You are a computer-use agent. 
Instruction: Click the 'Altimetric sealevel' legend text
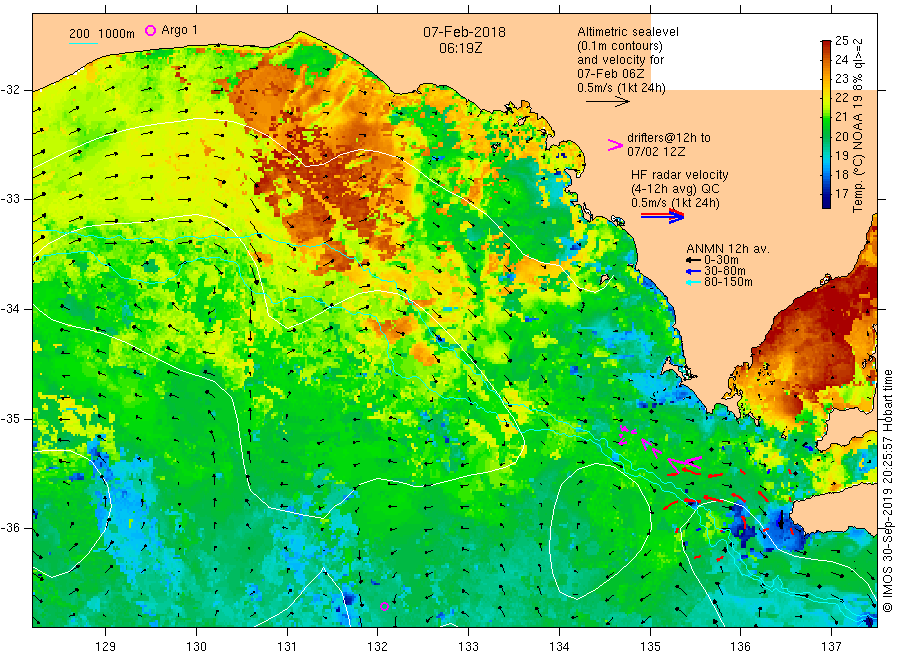tap(628, 32)
